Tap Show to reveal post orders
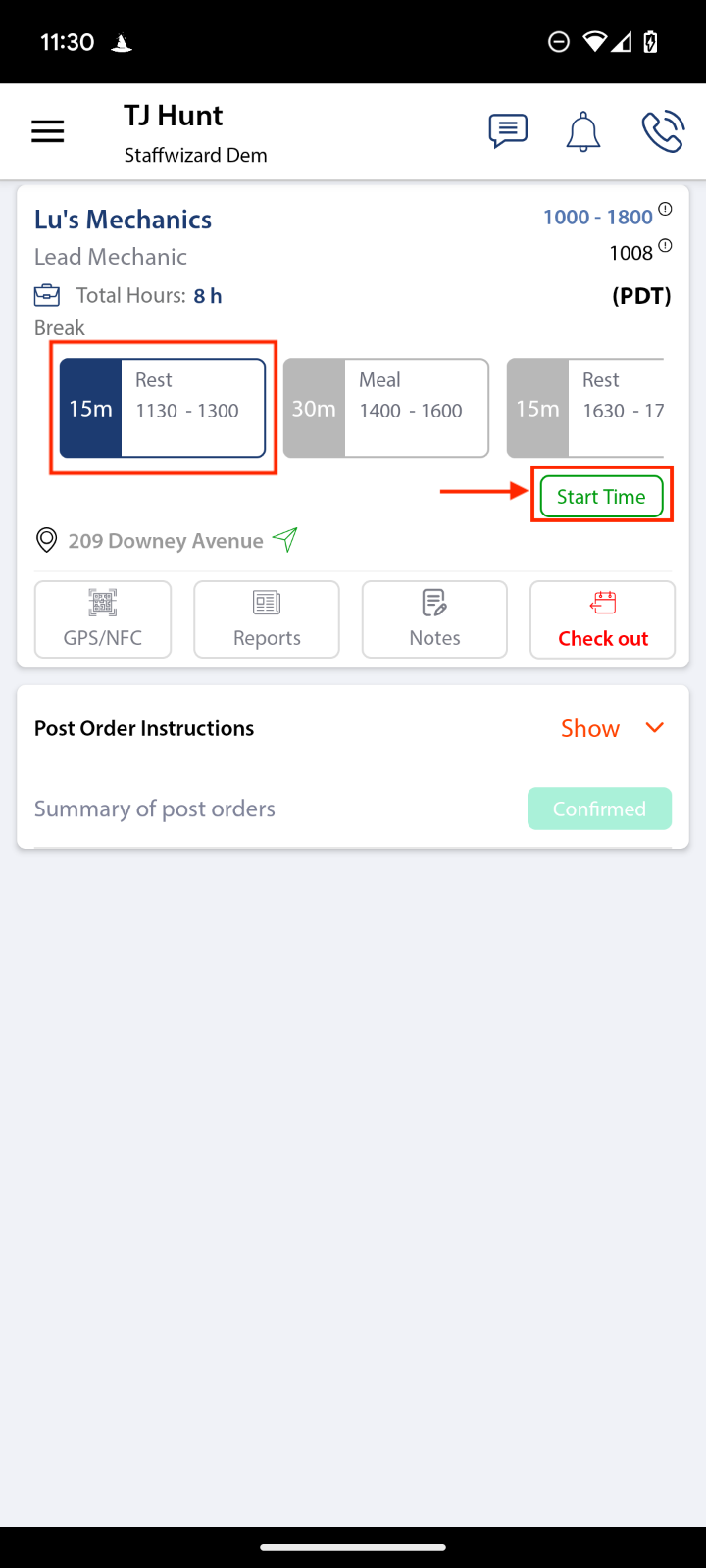 pos(590,728)
